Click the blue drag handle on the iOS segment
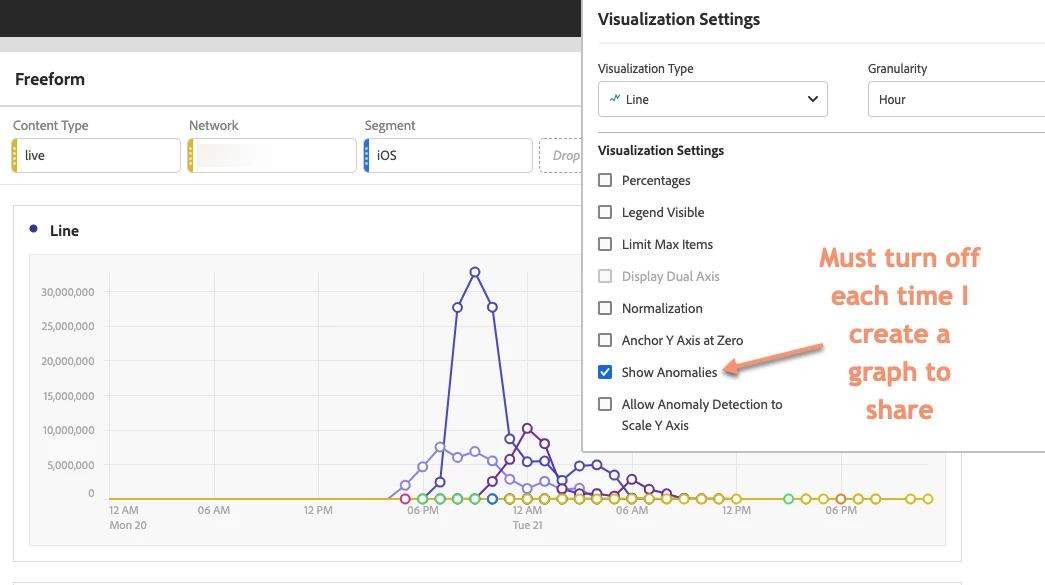 pos(367,155)
